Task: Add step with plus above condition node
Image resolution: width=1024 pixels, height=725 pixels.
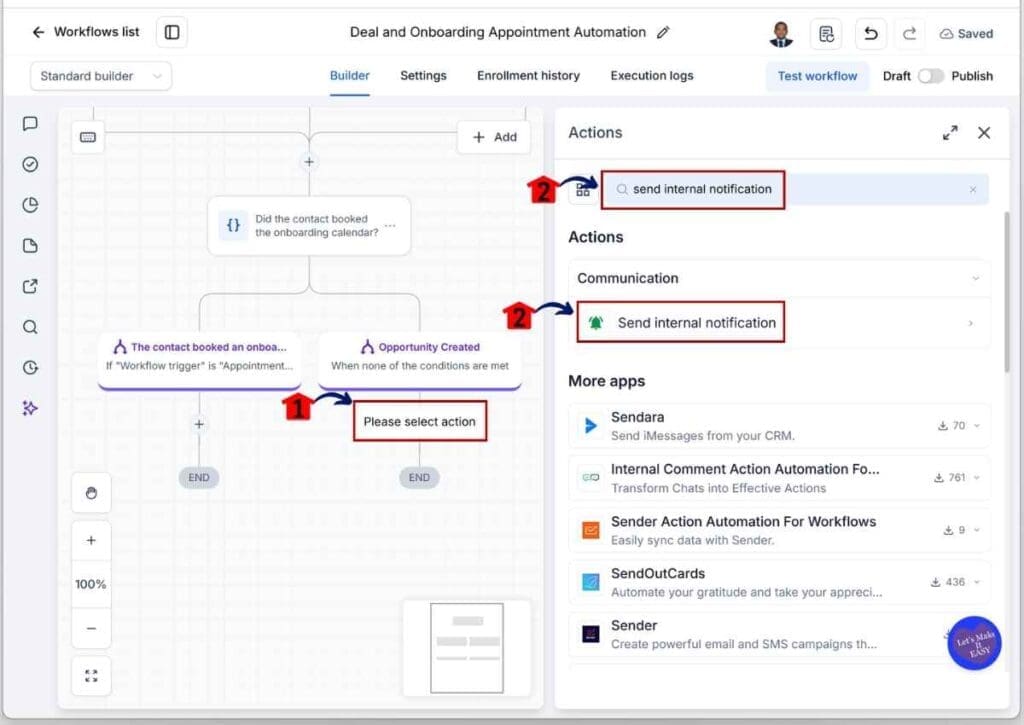Action: pyautogui.click(x=309, y=161)
